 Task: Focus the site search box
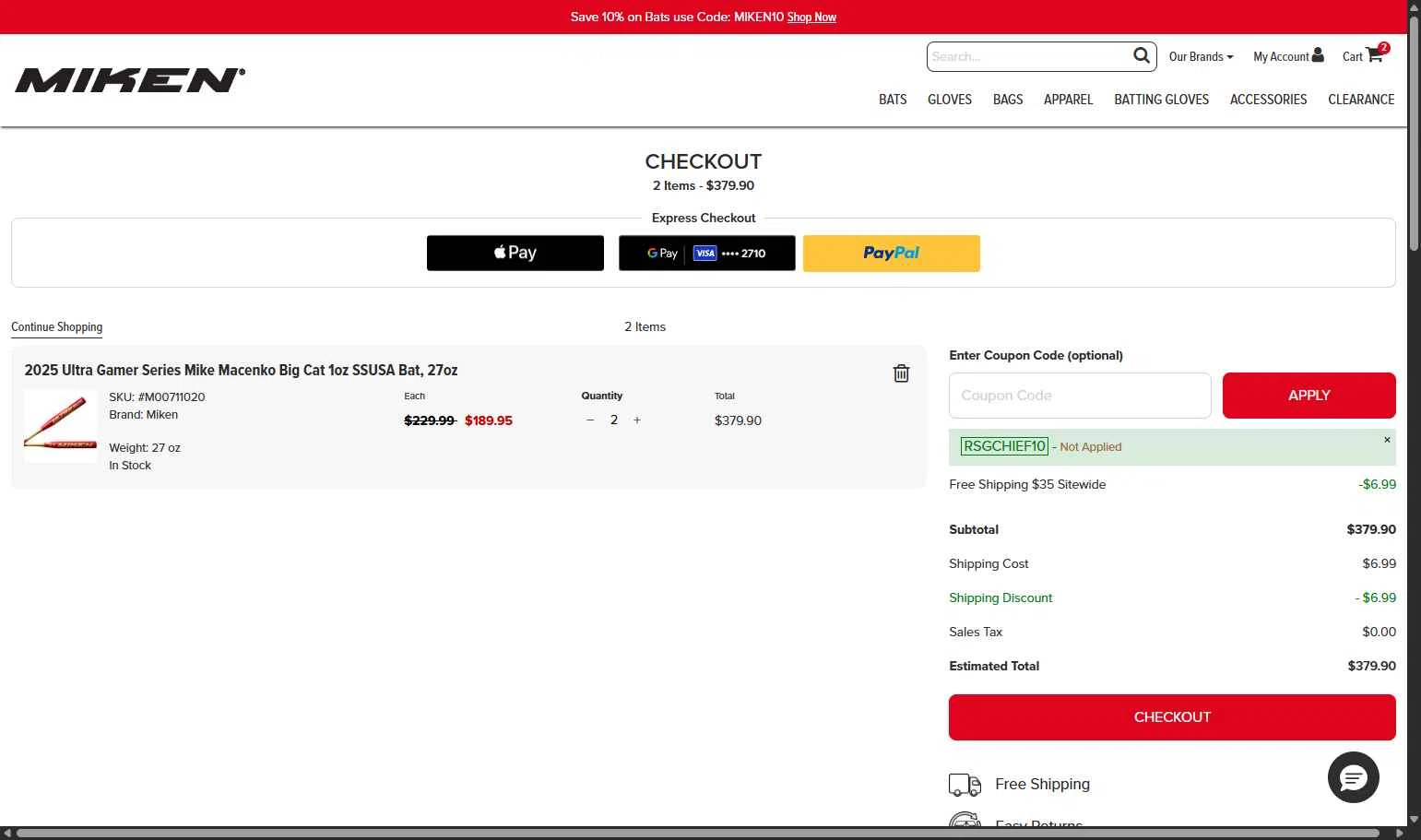point(1029,56)
